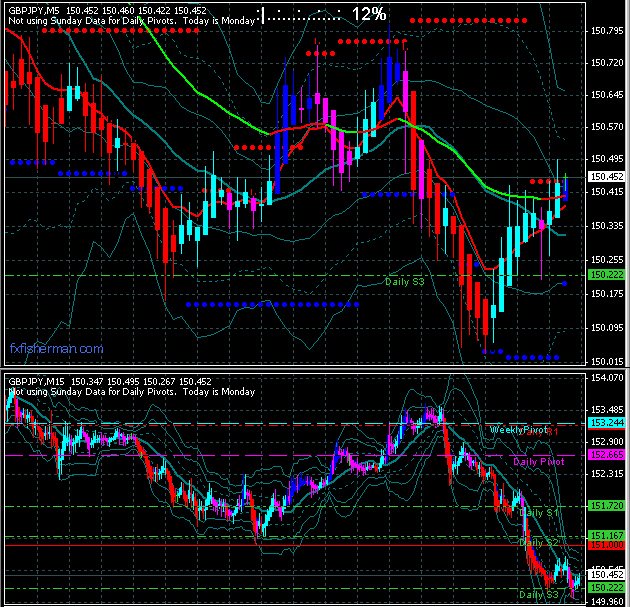Click the green 151.167 level tag
Image resolution: width=630 pixels, height=607 pixels.
click(x=607, y=535)
